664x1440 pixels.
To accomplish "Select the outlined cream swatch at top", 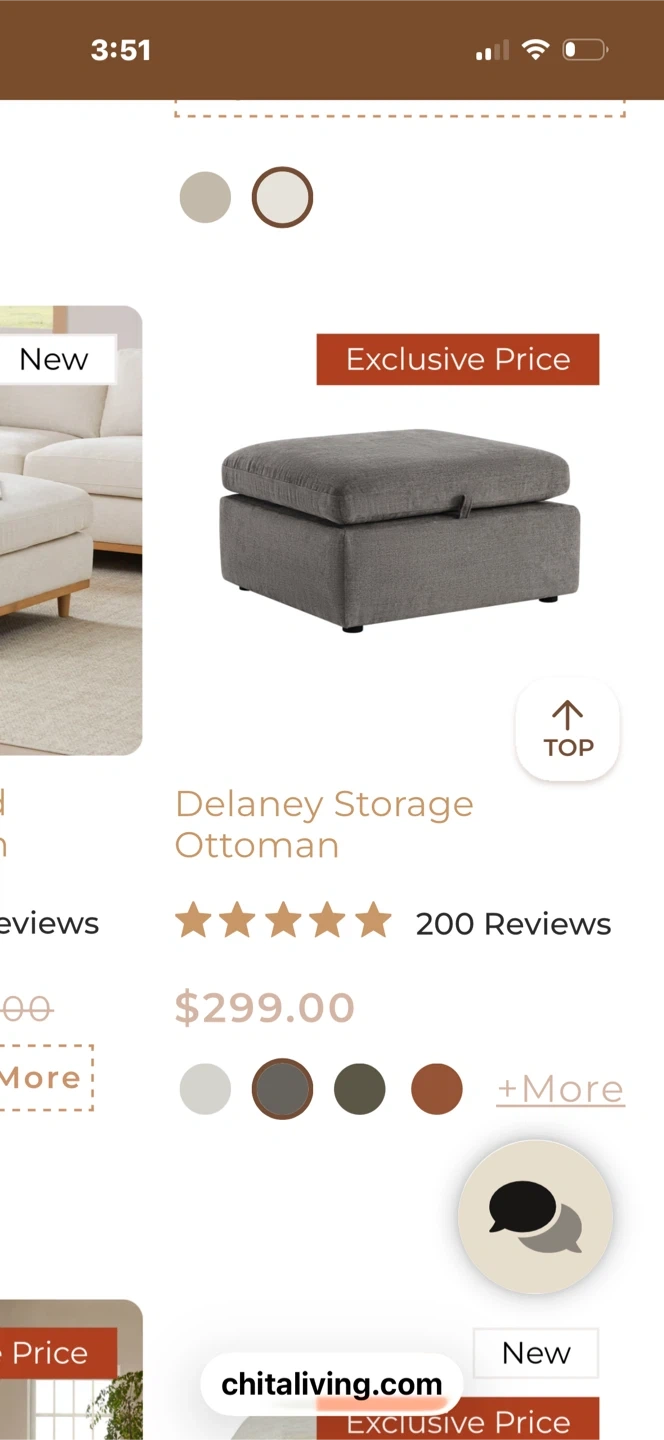I will (282, 197).
